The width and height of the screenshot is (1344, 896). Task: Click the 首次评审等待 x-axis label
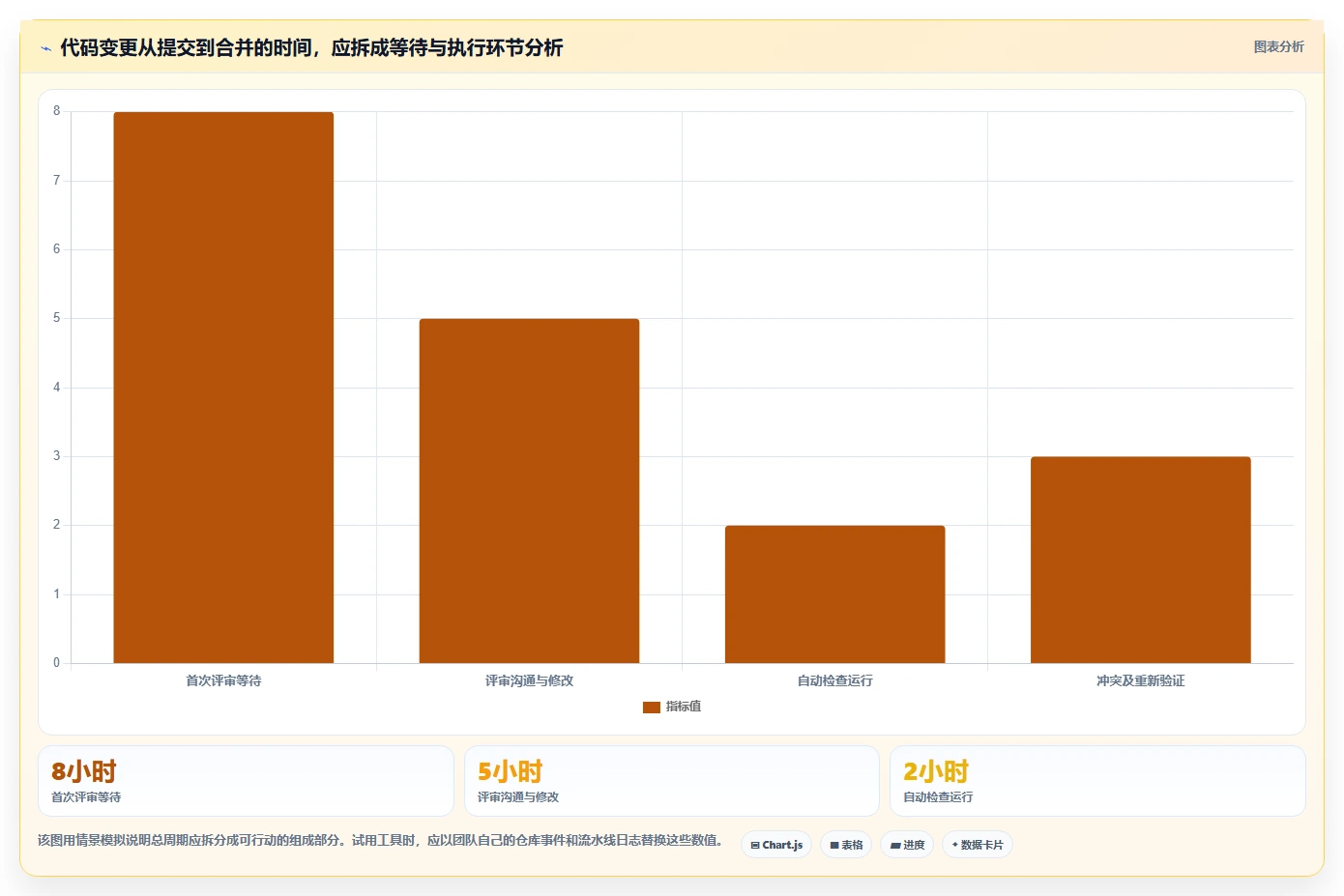(x=223, y=680)
